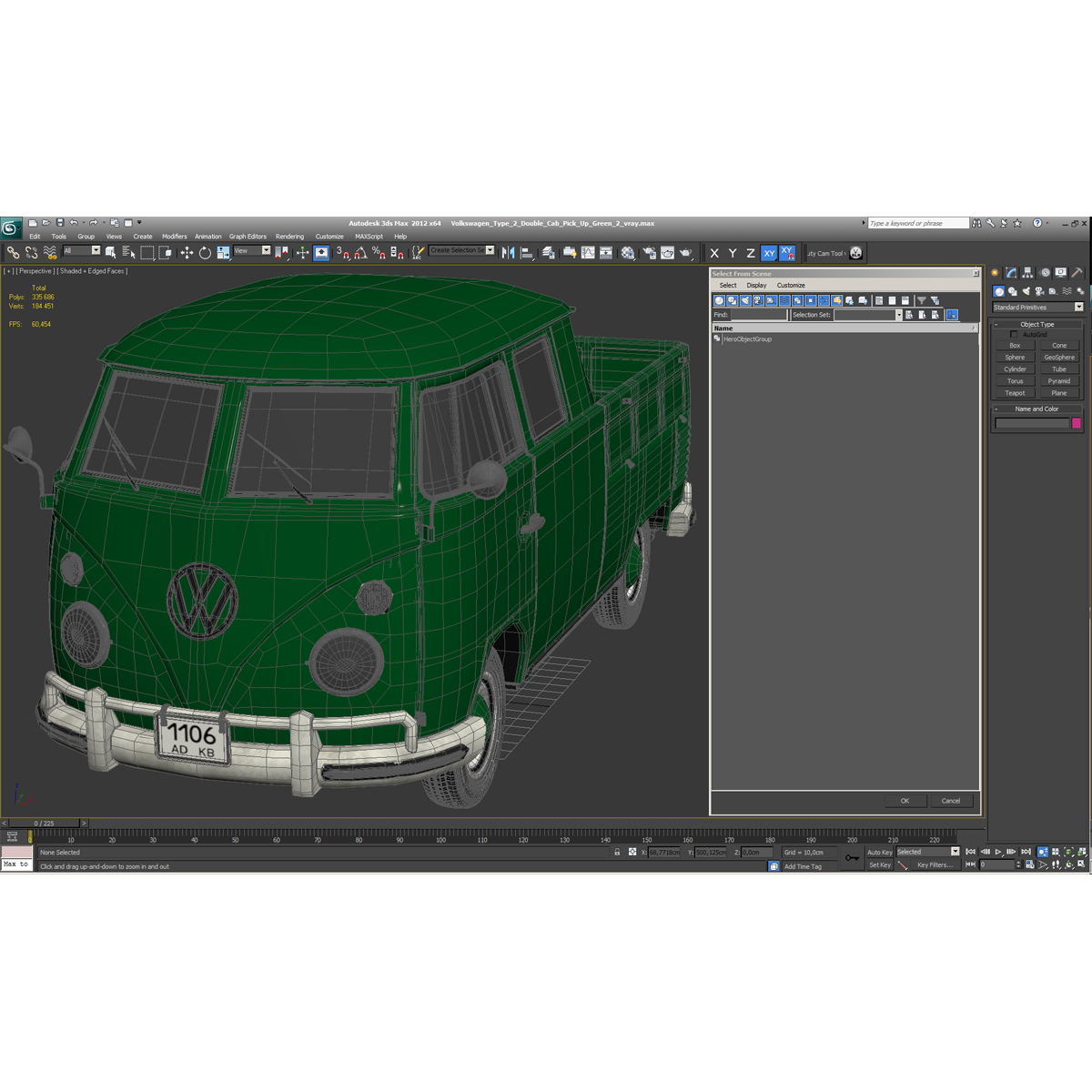Toggle the 3D Snaps button

342,252
